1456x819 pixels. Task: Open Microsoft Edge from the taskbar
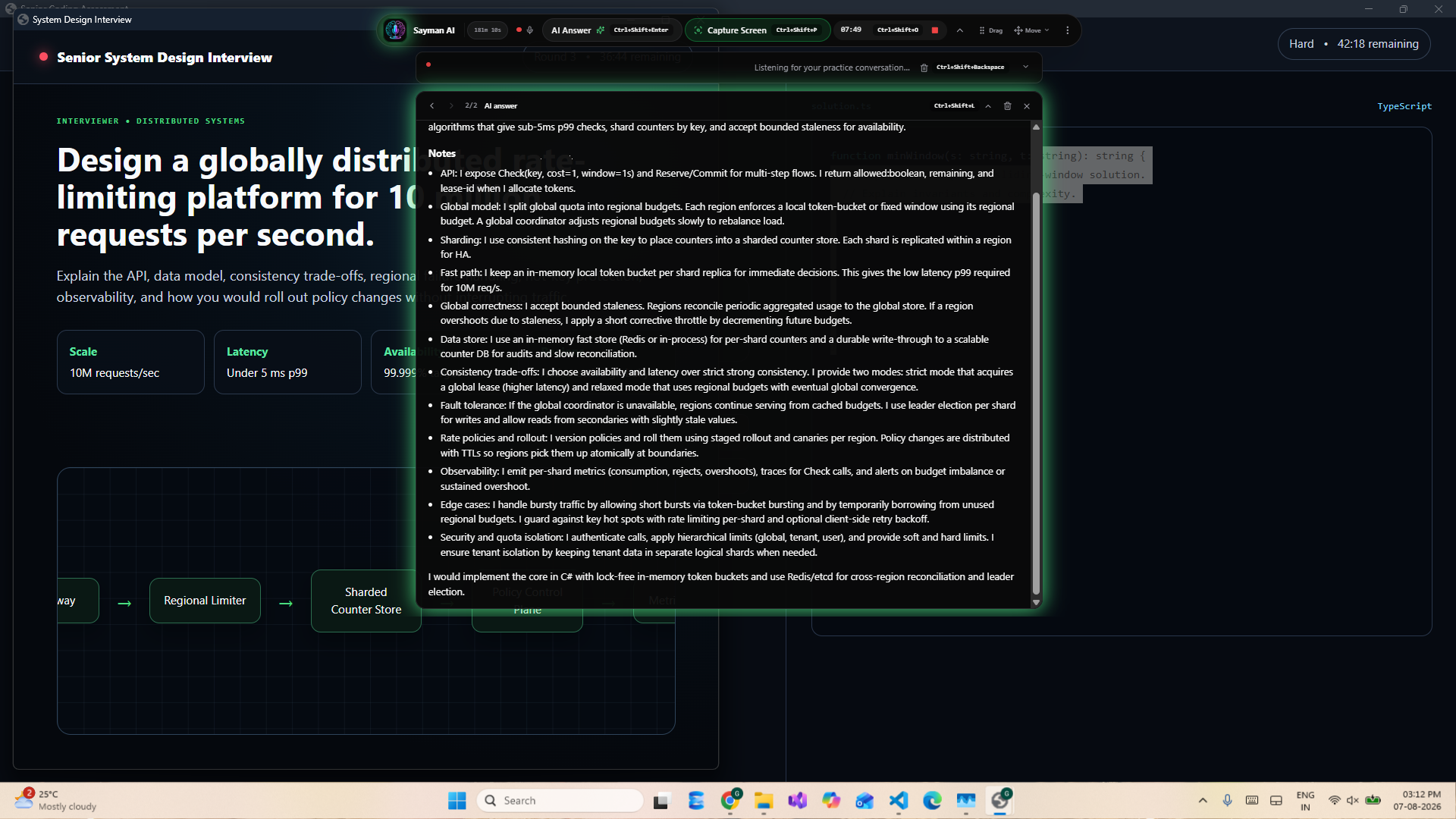point(932,801)
